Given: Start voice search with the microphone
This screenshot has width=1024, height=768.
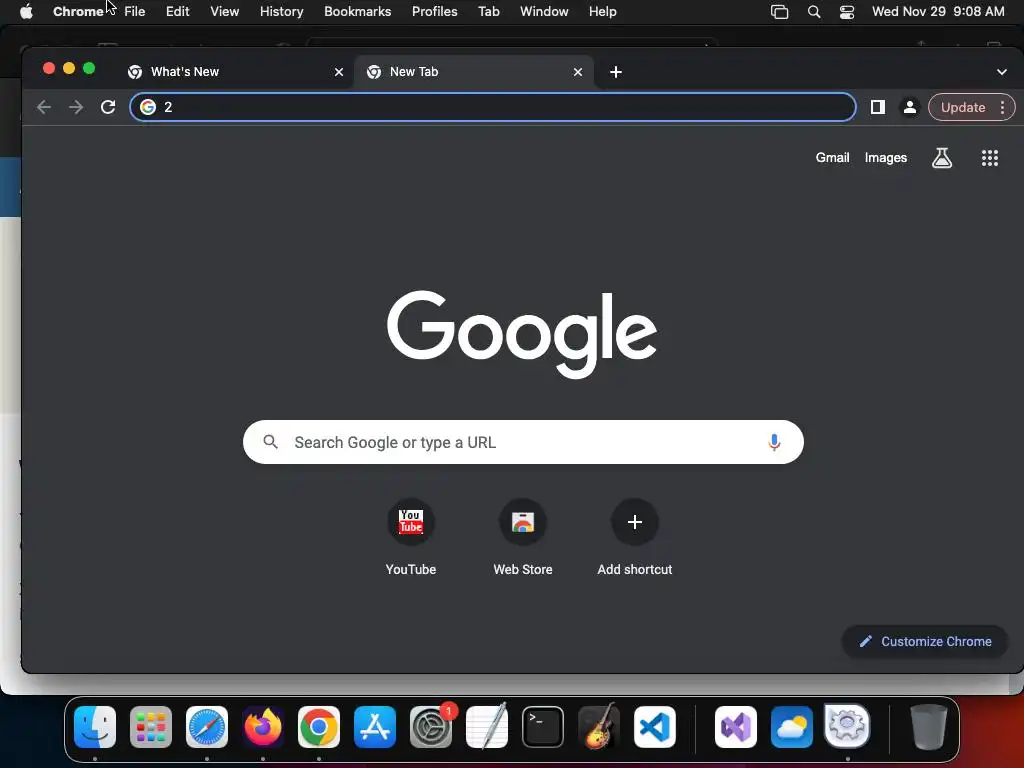Looking at the screenshot, I should pyautogui.click(x=774, y=442).
